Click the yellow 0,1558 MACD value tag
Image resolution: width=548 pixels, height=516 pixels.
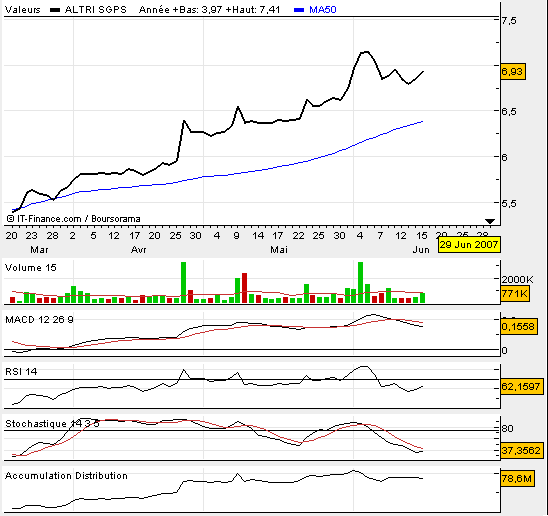tap(519, 327)
